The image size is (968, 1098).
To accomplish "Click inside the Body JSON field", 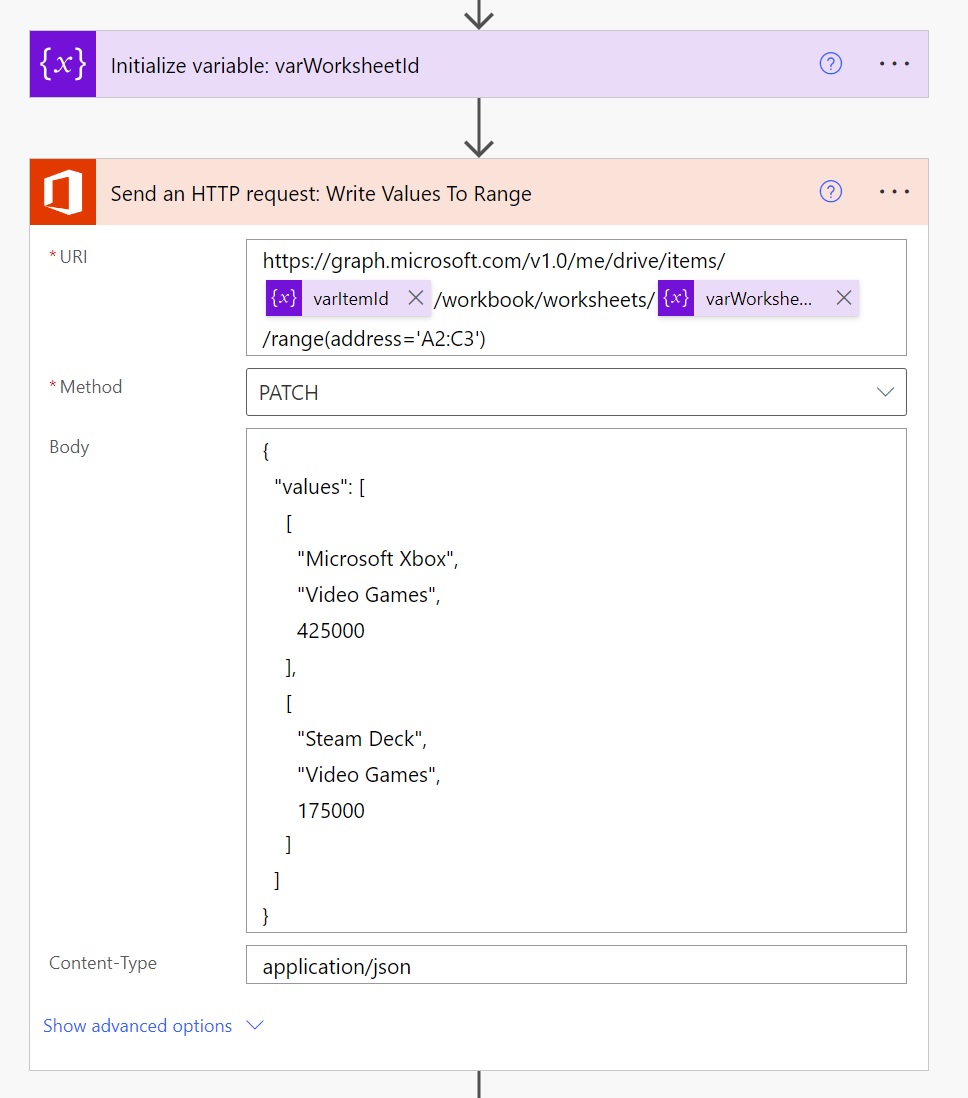I will [x=576, y=680].
